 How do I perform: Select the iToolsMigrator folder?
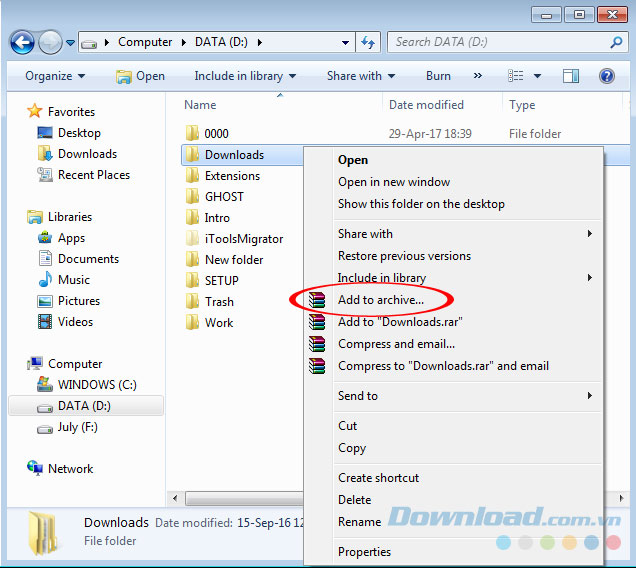tap(234, 239)
